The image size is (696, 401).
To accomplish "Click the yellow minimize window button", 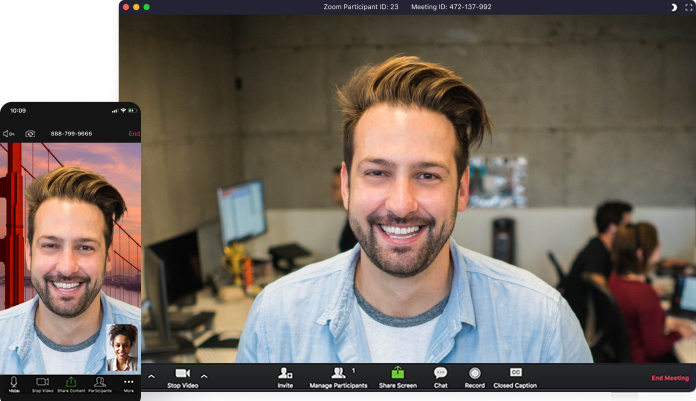I will pos(136,7).
